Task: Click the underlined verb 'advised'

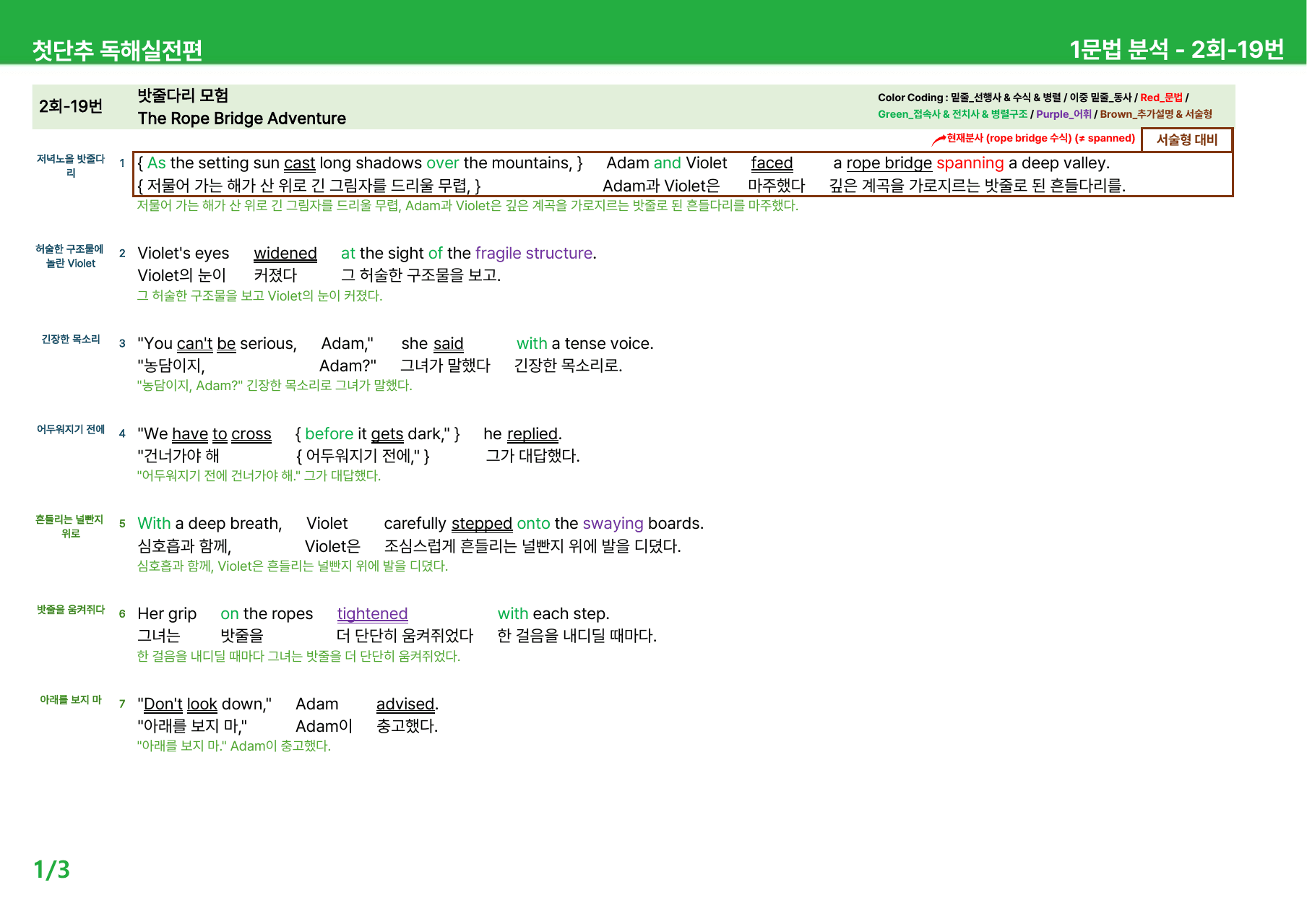Action: [x=405, y=704]
